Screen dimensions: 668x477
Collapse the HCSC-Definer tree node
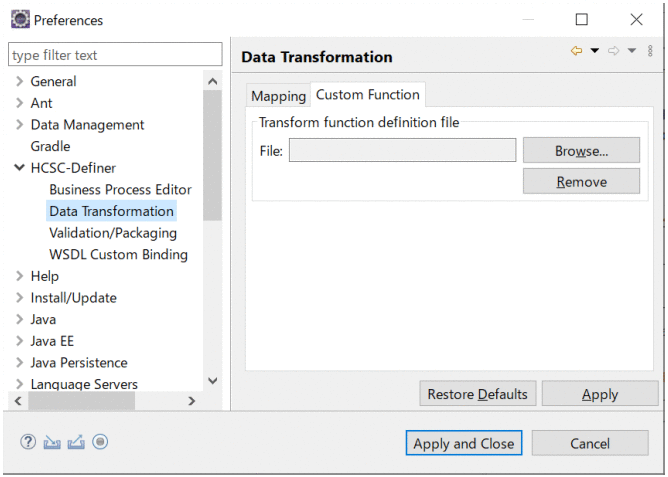click(x=19, y=168)
